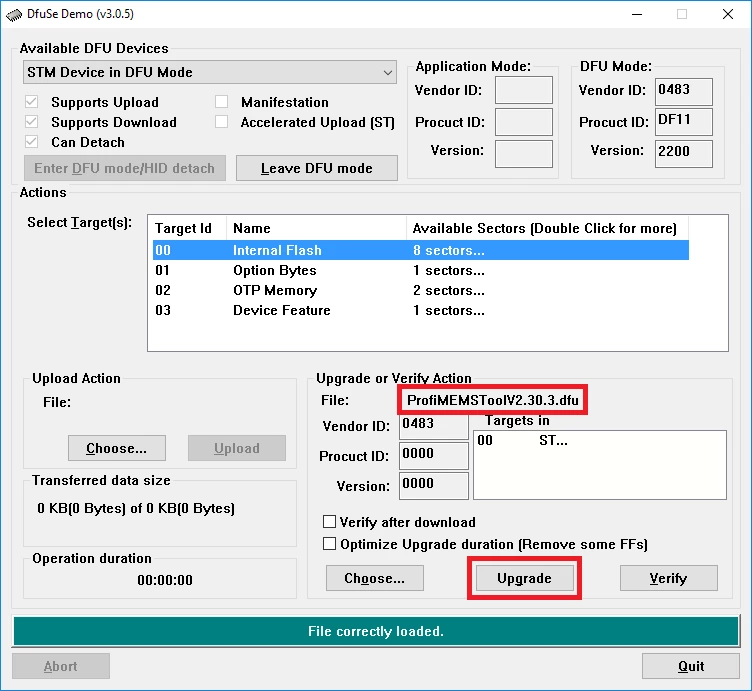
Task: Click the File correctly loaded progress bar
Action: coord(376,631)
